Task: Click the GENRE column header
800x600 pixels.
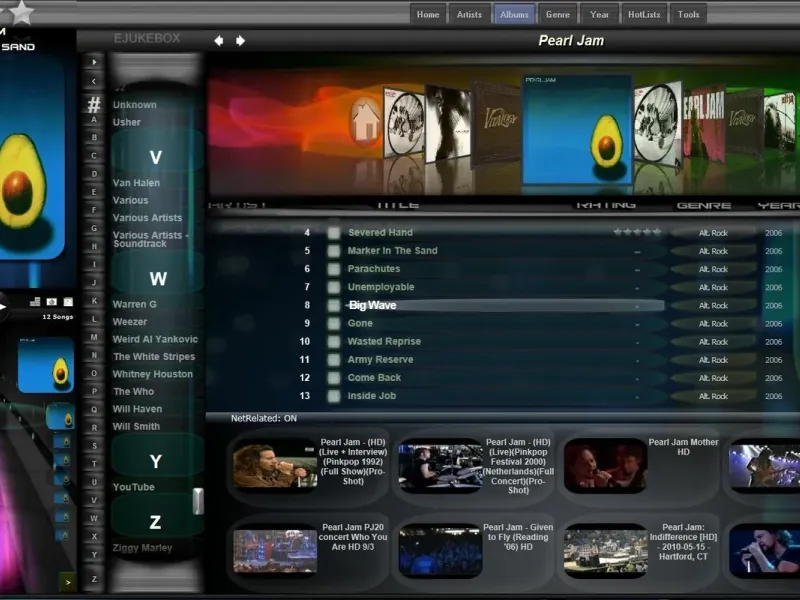Action: [x=704, y=206]
